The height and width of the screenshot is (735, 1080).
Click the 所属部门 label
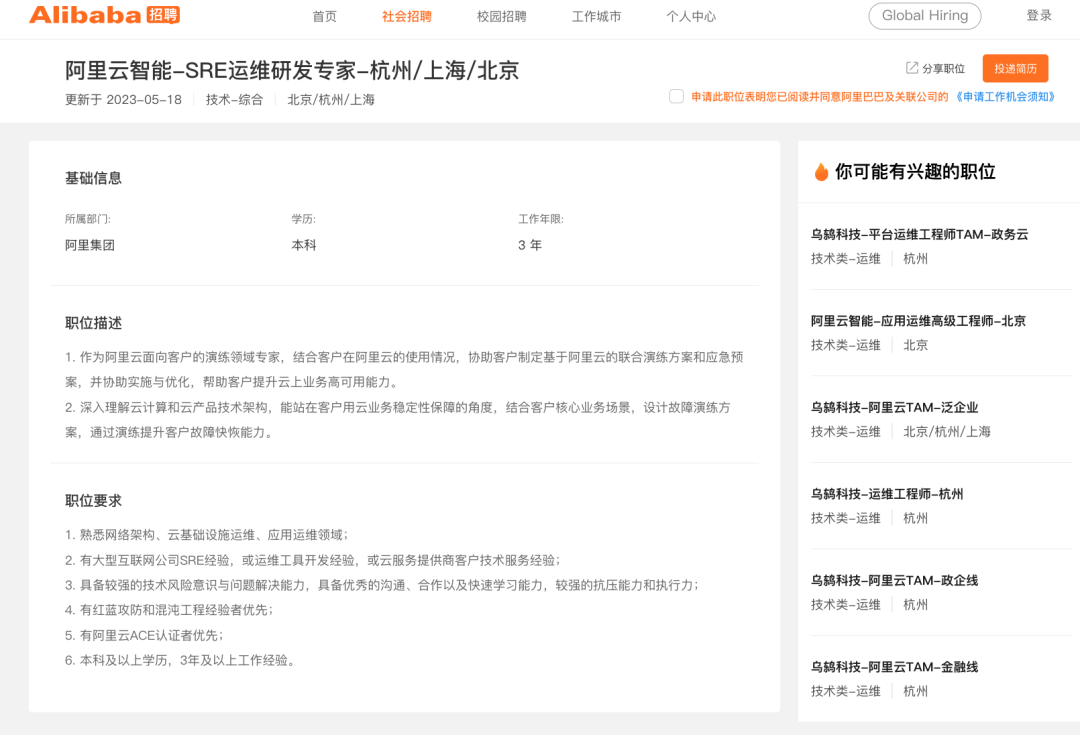[87, 219]
